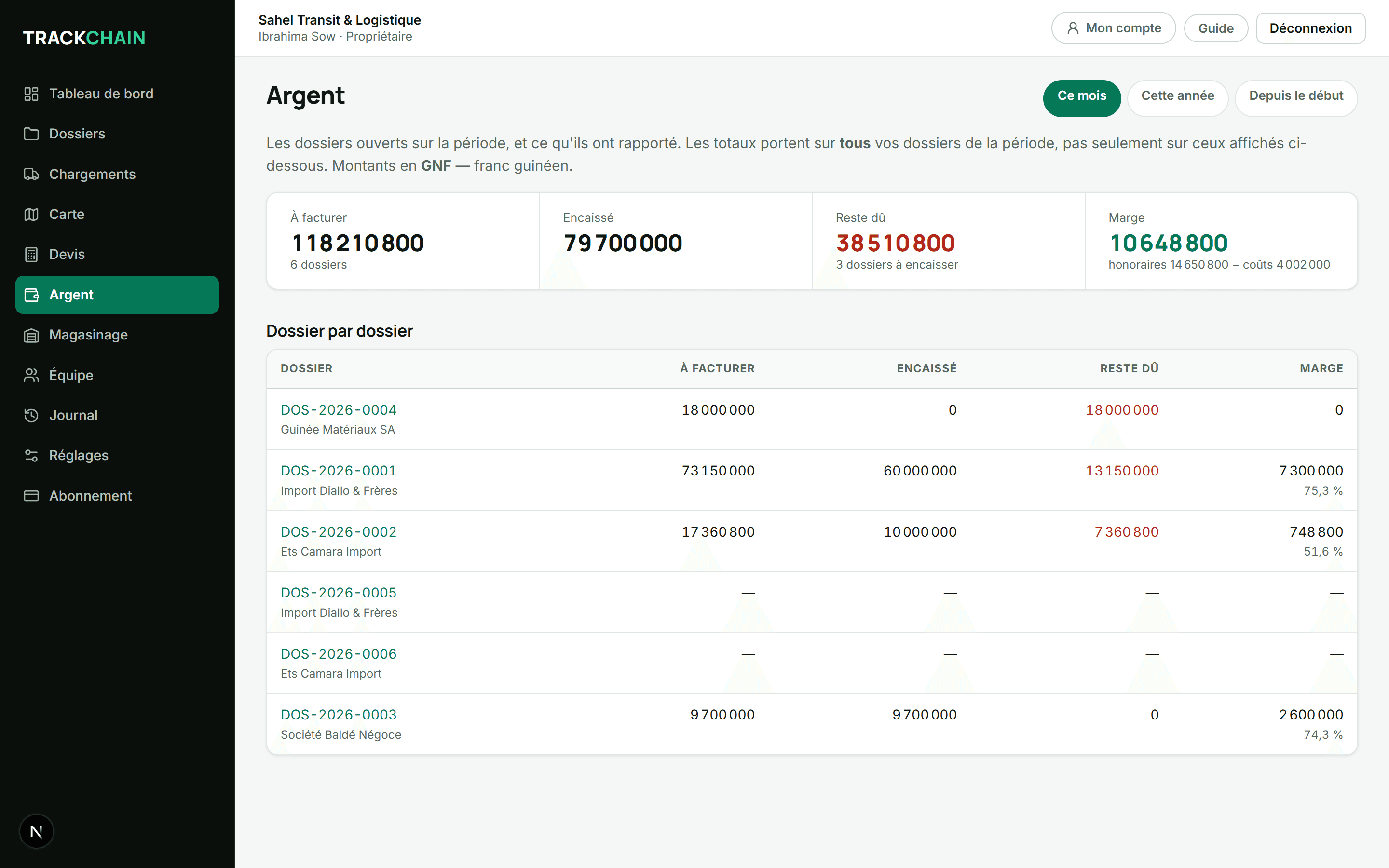Click the TRACKCHAIN logo
Image resolution: width=1389 pixels, height=868 pixels.
[84, 38]
